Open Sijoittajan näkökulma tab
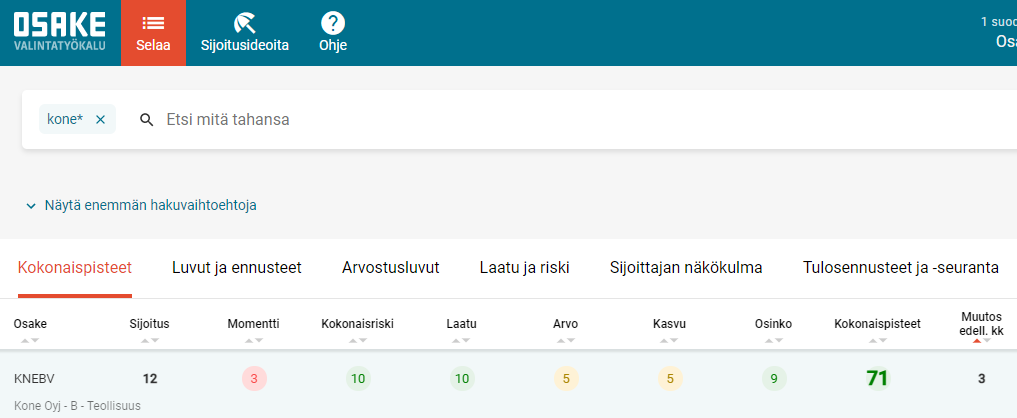 (686, 267)
